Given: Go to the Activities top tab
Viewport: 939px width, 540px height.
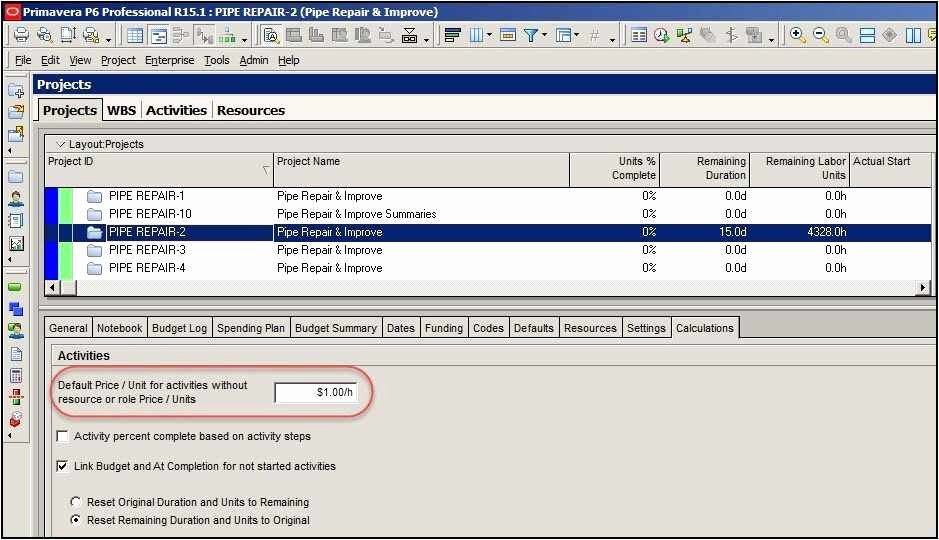Looking at the screenshot, I should 176,111.
